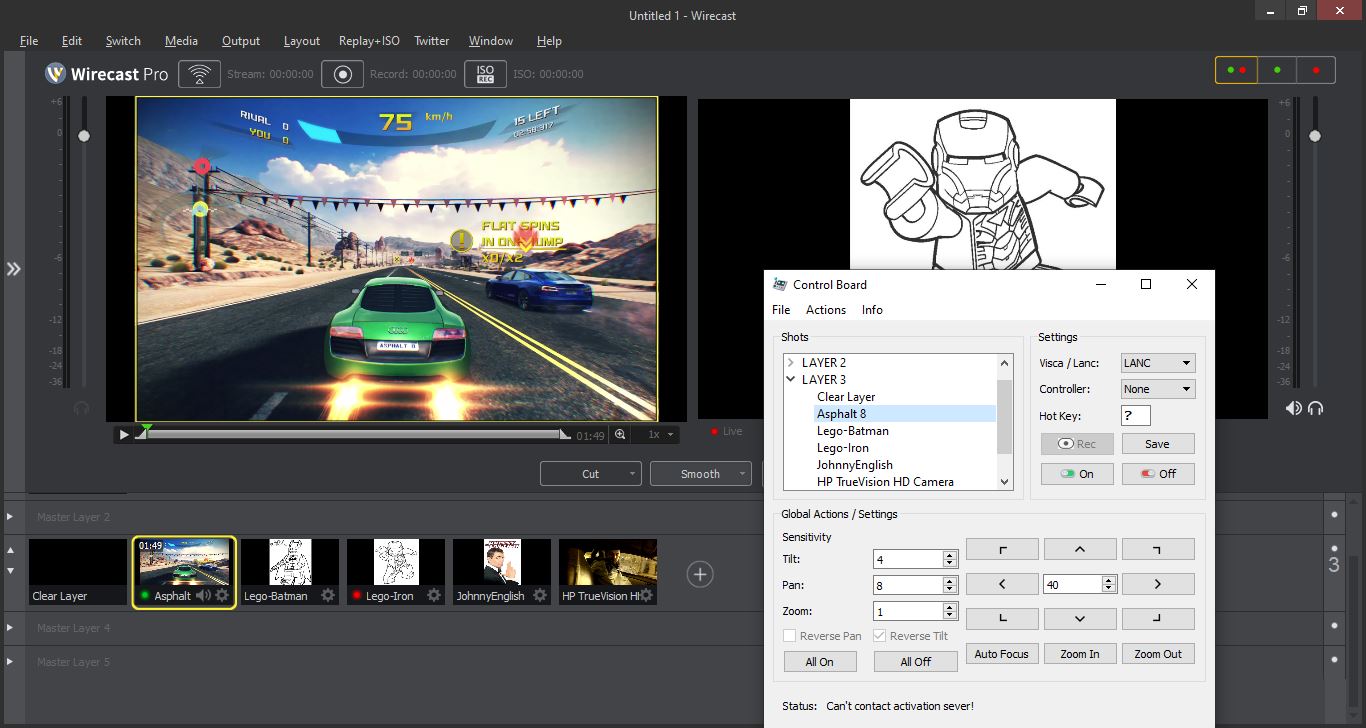The image size is (1366, 728).
Task: Click the Zoom In button
Action: click(x=1080, y=654)
